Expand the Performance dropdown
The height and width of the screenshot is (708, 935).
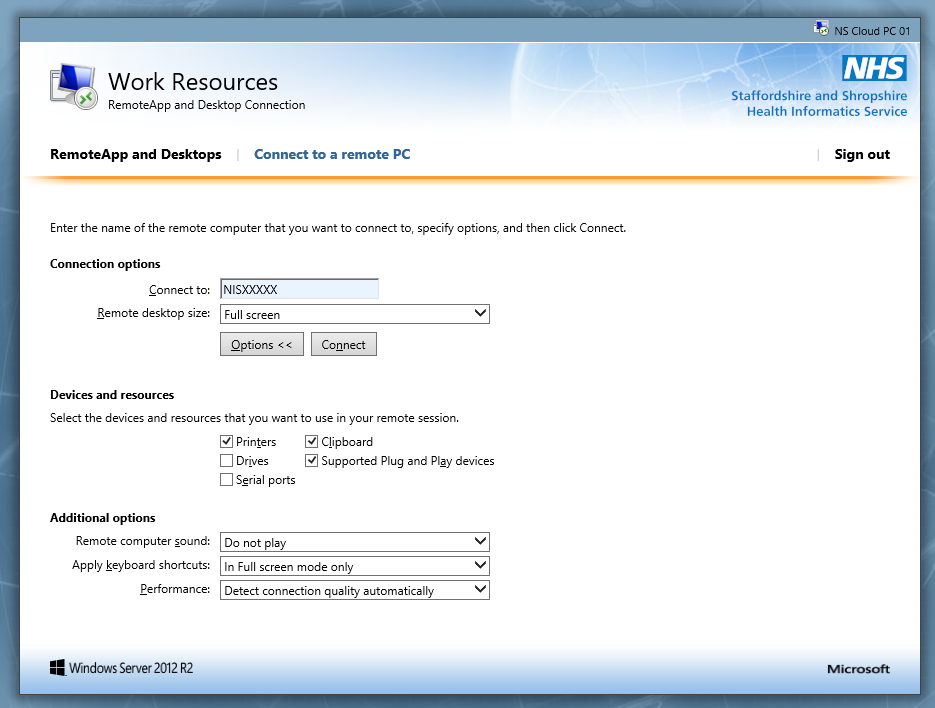coord(355,590)
